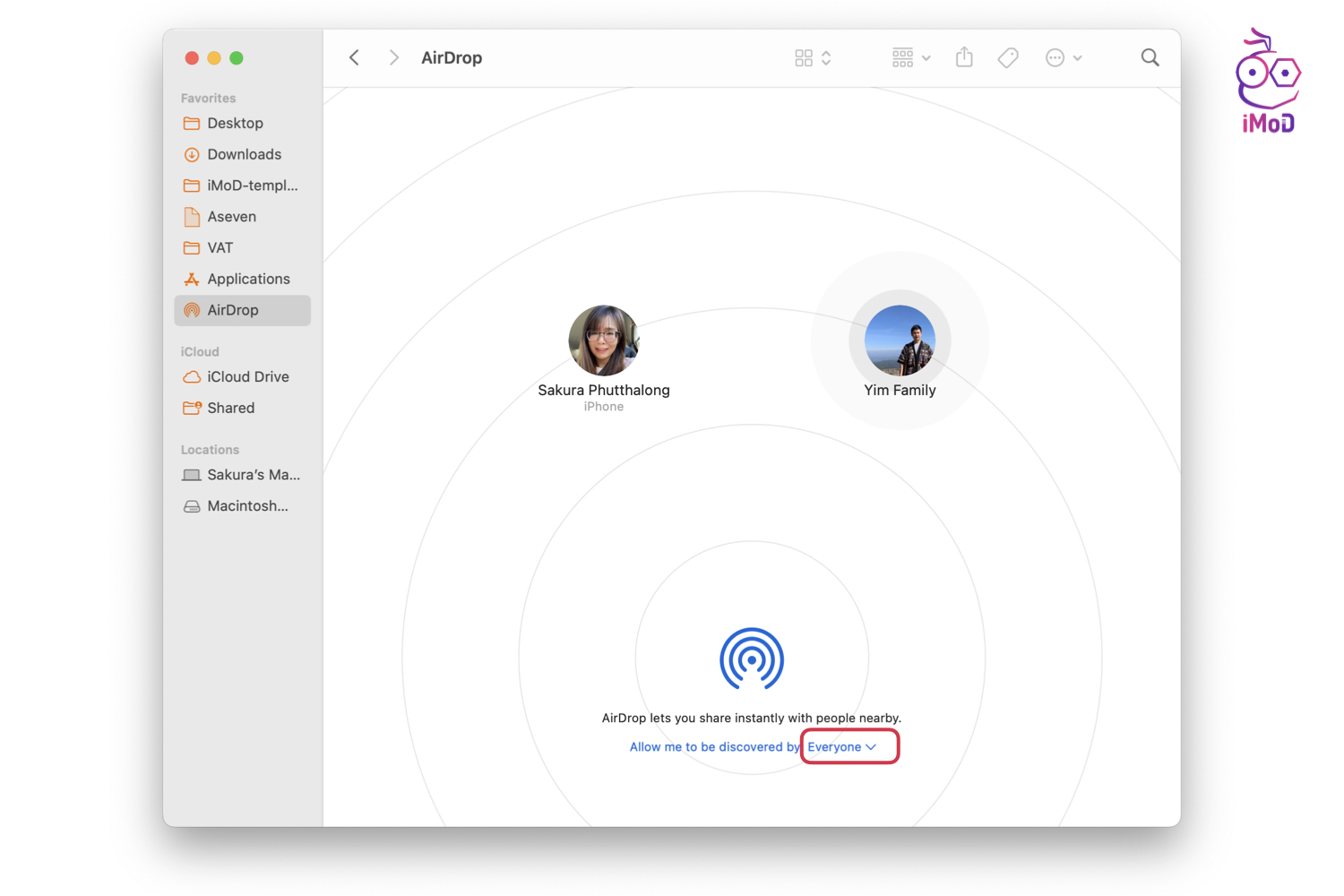The image size is (1344, 896).
Task: Select Sakura Phutthalong's iPhone avatar
Action: (604, 340)
